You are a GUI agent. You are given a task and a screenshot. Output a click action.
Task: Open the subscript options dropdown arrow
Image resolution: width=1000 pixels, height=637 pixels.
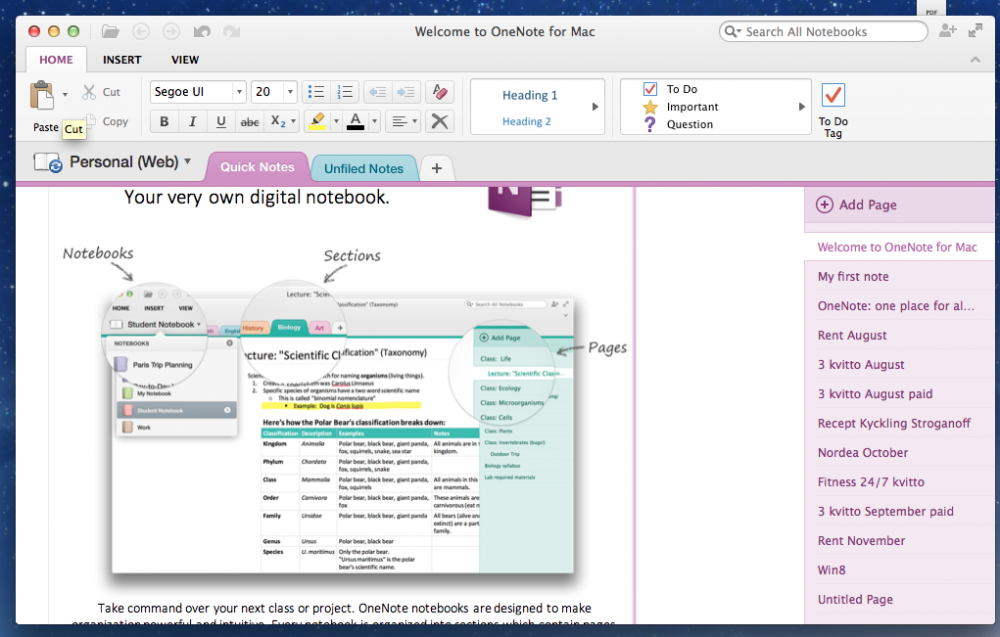293,121
